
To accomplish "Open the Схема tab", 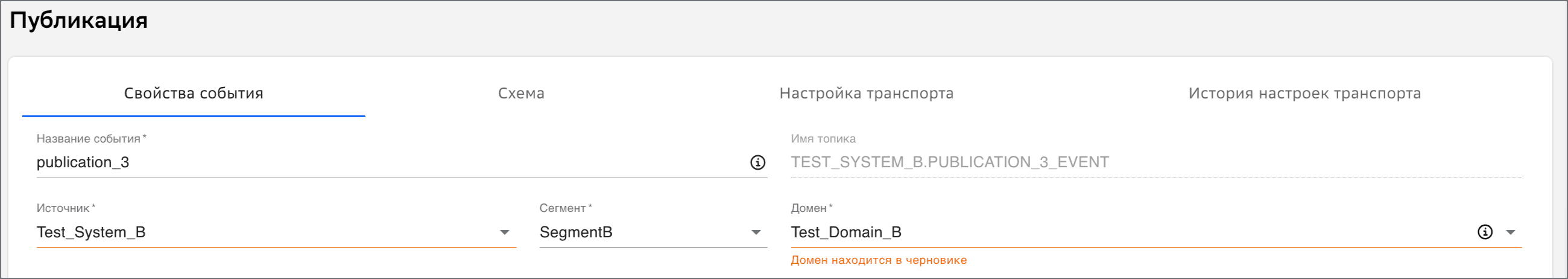I will [x=521, y=93].
